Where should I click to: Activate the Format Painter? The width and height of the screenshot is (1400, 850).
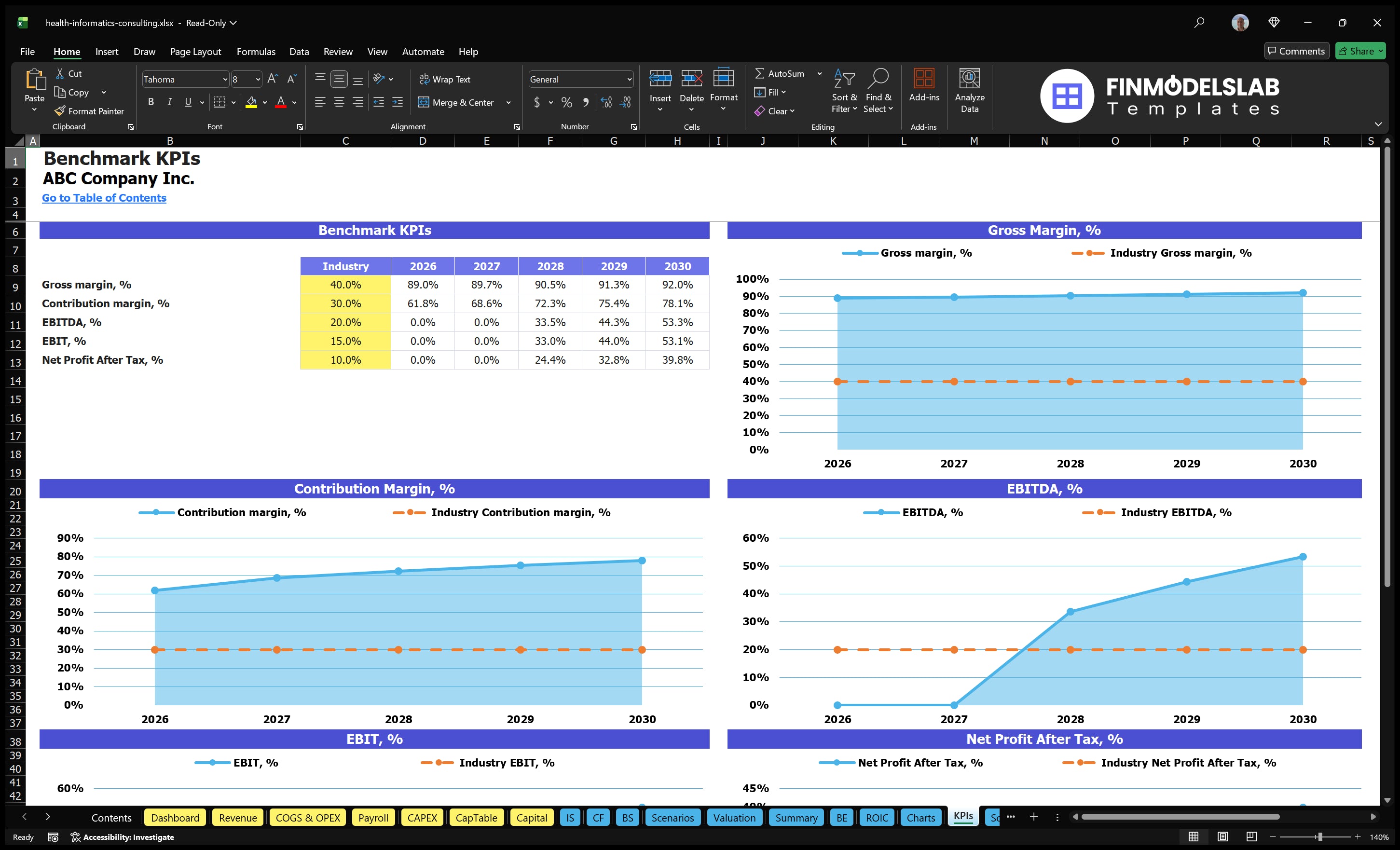[x=89, y=111]
